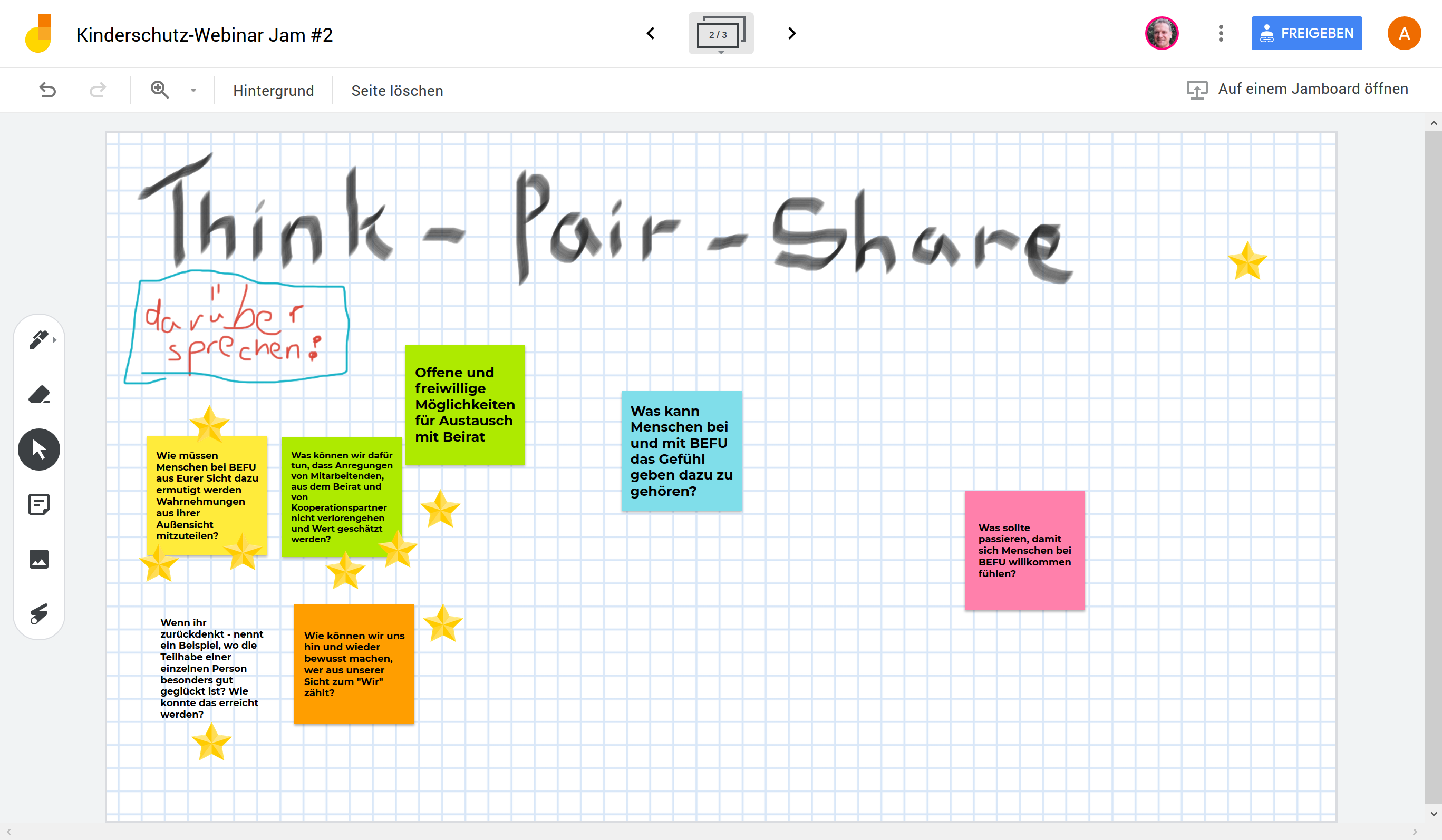Go to the next frame
This screenshot has height=840, width=1442.
click(791, 34)
